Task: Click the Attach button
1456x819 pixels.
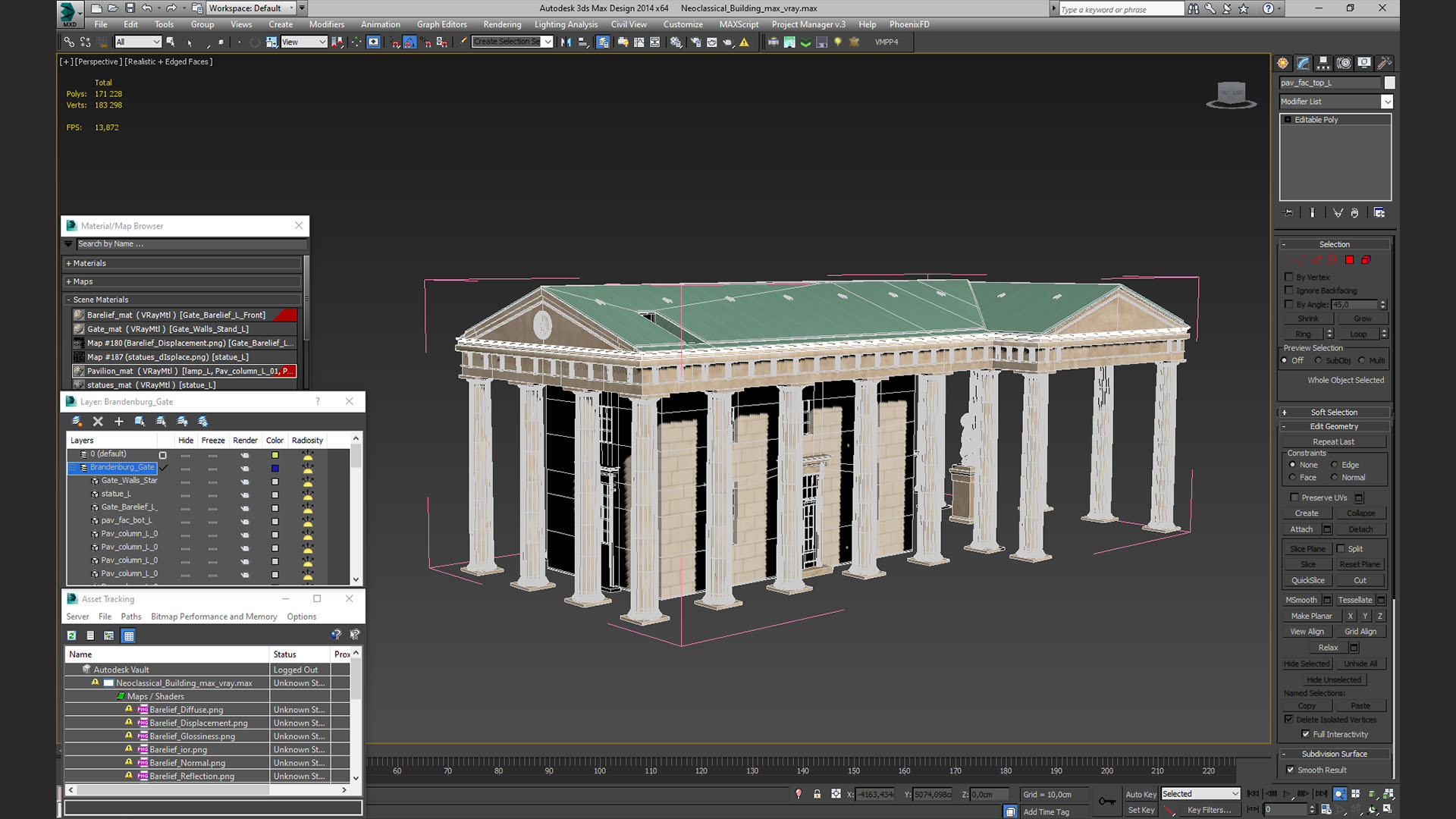Action: pos(1301,529)
